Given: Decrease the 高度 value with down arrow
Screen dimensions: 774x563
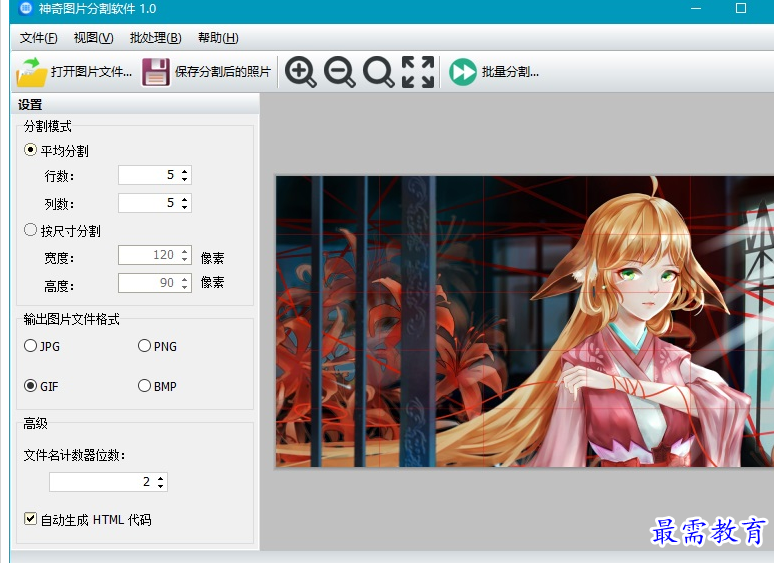Looking at the screenshot, I should (185, 287).
